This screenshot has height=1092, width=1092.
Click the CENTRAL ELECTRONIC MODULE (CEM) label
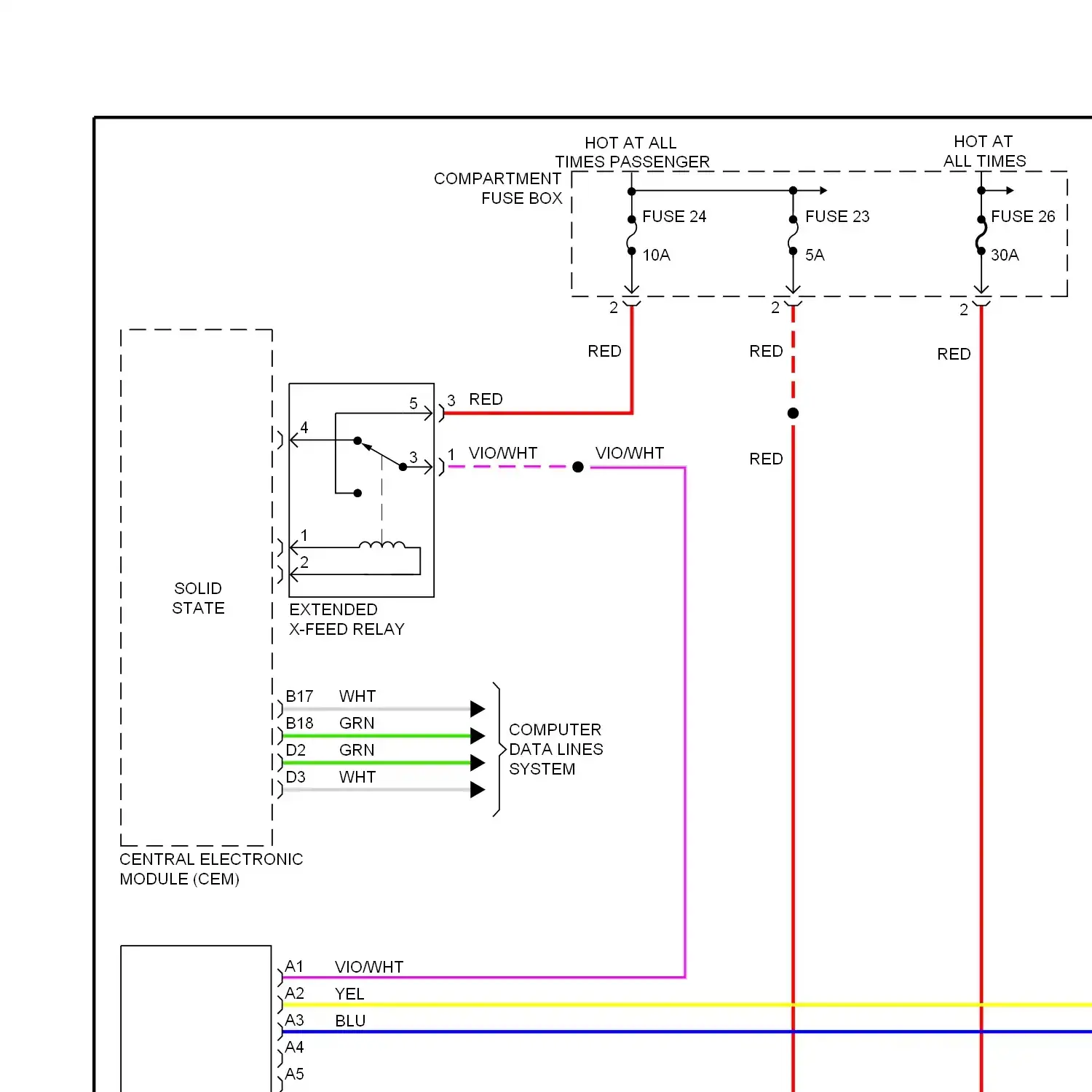pos(211,869)
